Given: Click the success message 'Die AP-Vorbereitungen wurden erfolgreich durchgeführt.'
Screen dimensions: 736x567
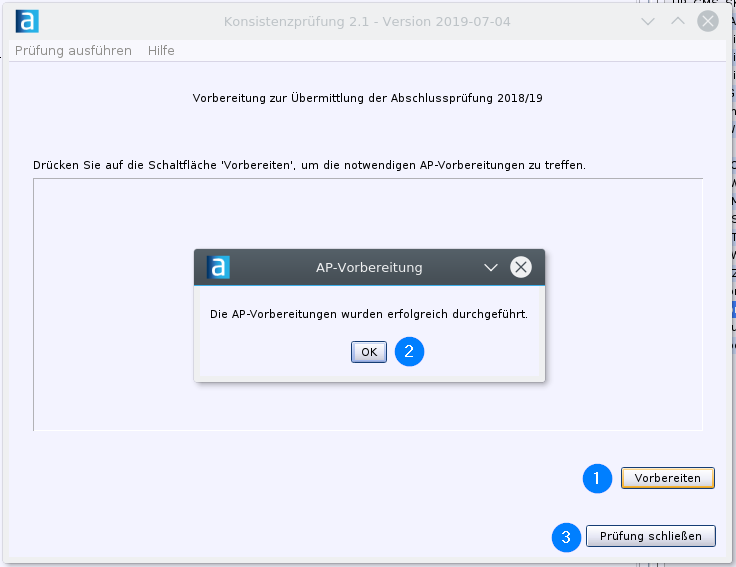Looking at the screenshot, I should pos(369,314).
